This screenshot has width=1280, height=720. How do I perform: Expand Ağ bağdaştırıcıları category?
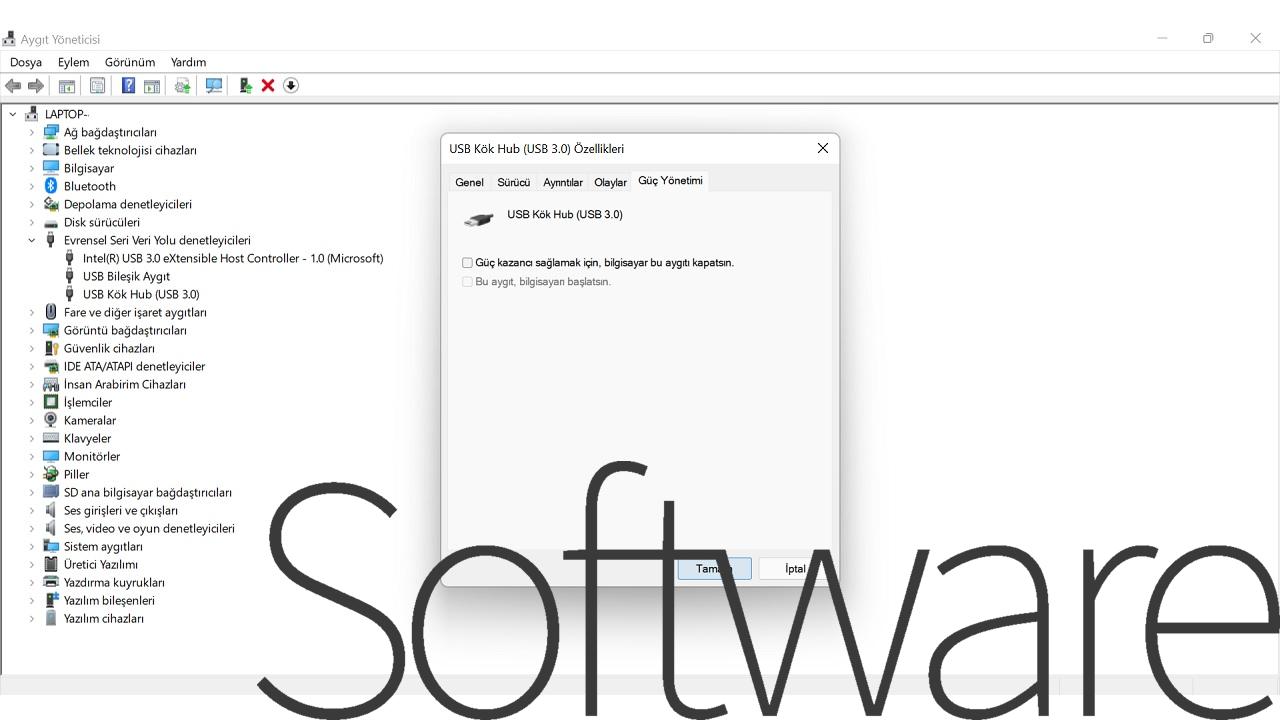31,132
